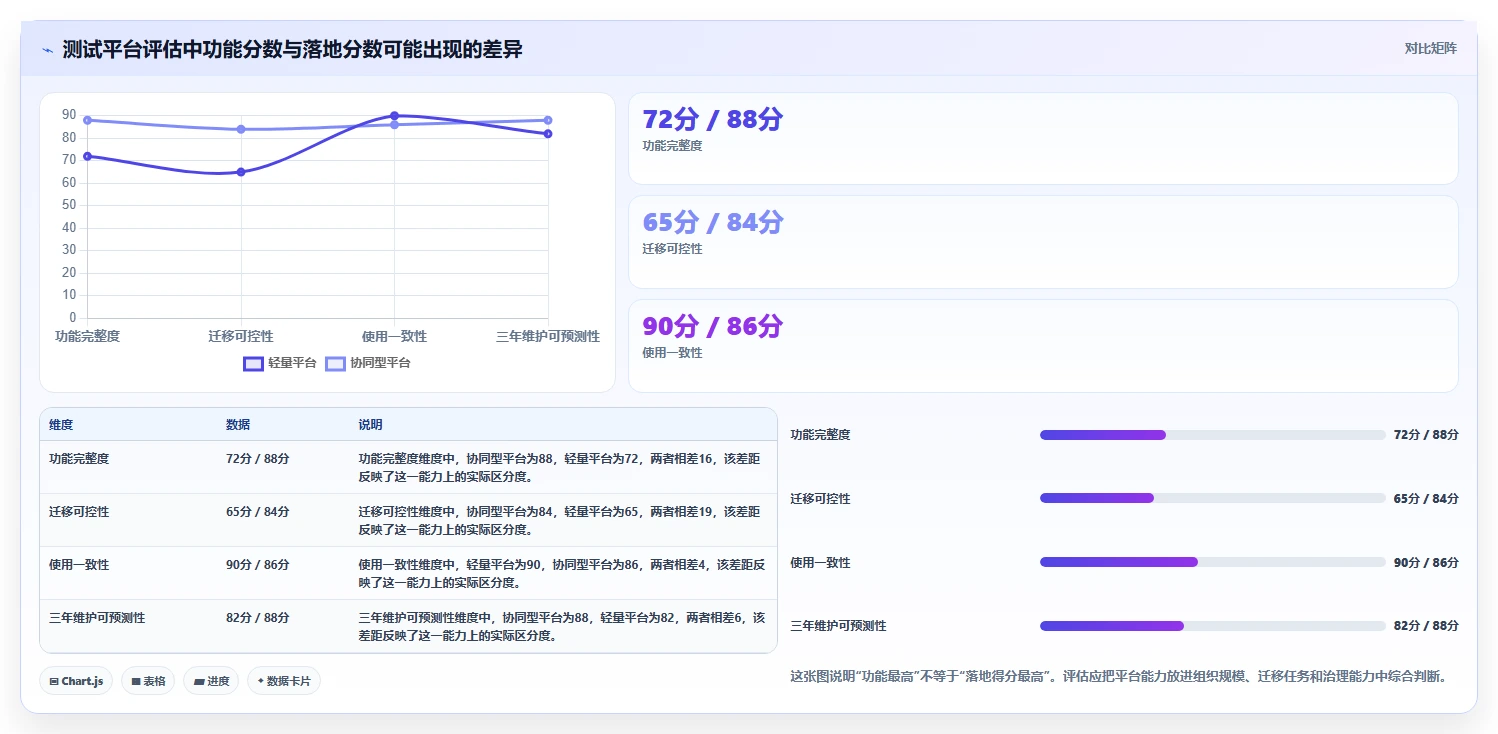
Task: Click the 72分 / 88分 progress value
Action: pos(1426,435)
